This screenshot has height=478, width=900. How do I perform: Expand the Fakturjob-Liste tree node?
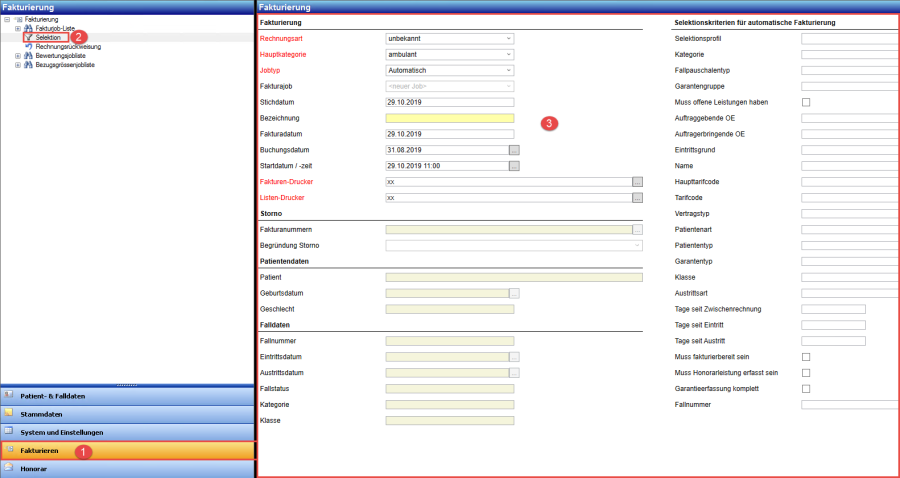click(18, 28)
